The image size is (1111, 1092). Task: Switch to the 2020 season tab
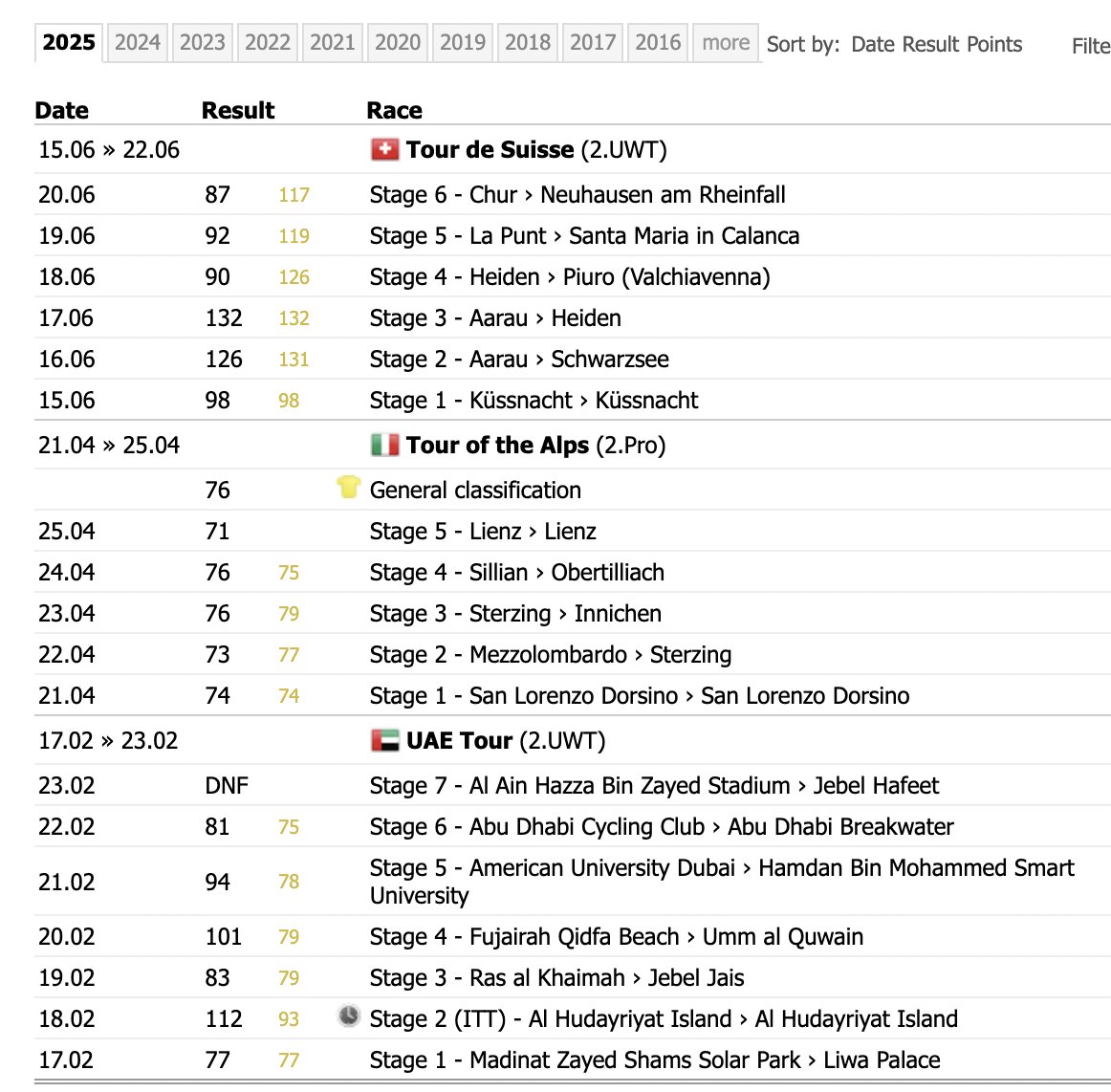(398, 42)
